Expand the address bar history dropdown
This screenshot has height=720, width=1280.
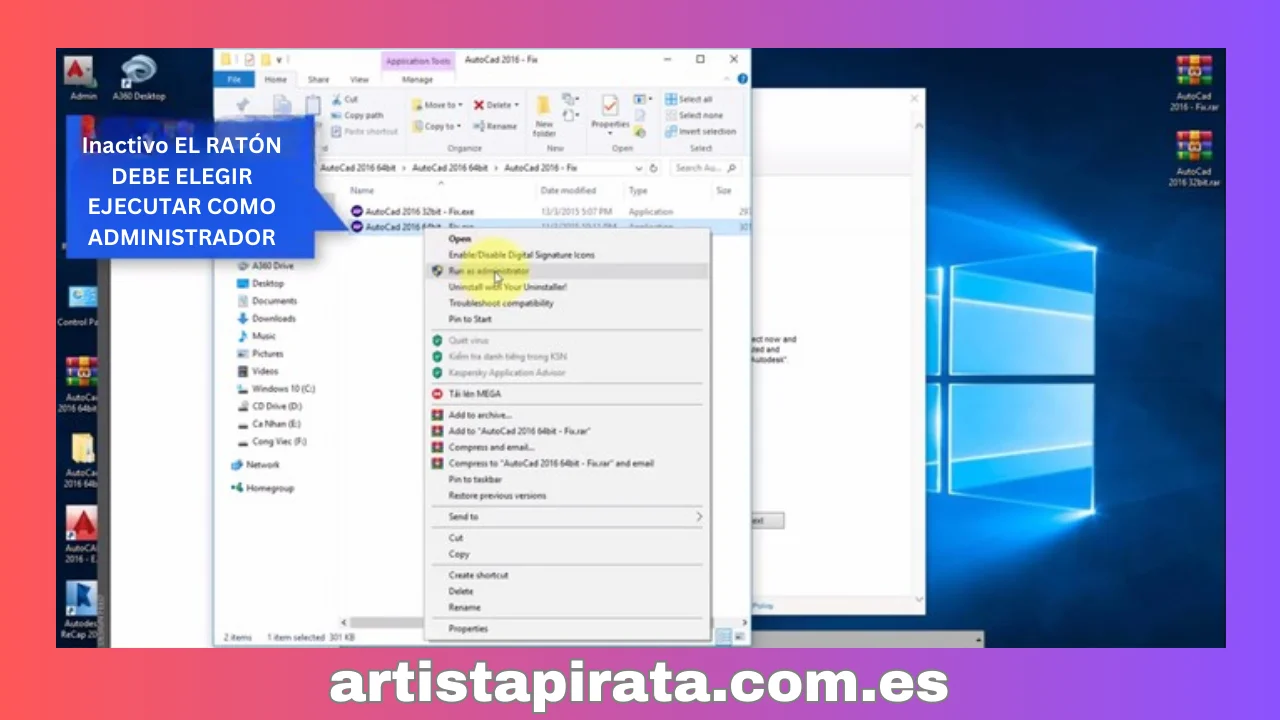point(638,168)
